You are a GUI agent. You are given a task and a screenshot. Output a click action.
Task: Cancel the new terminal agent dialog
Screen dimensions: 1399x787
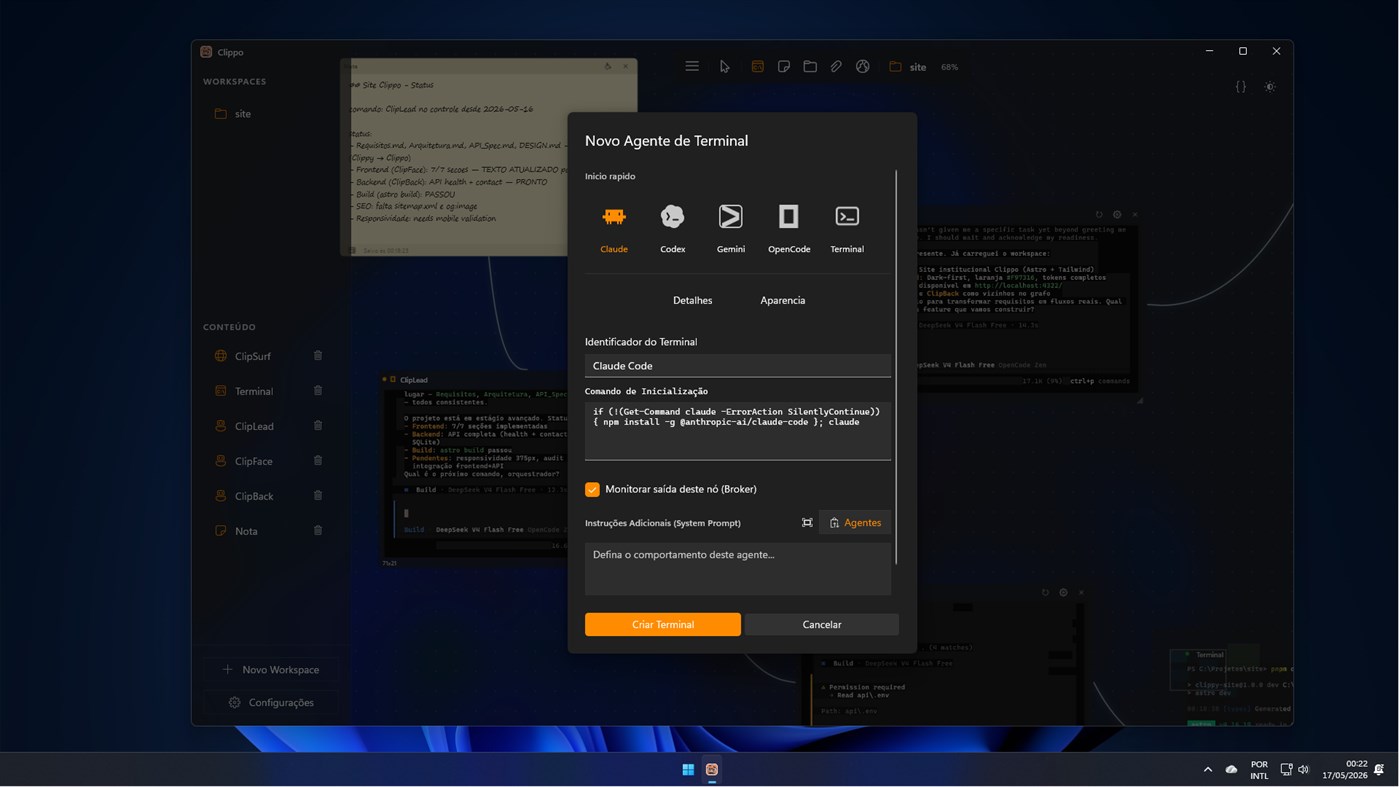coord(821,624)
